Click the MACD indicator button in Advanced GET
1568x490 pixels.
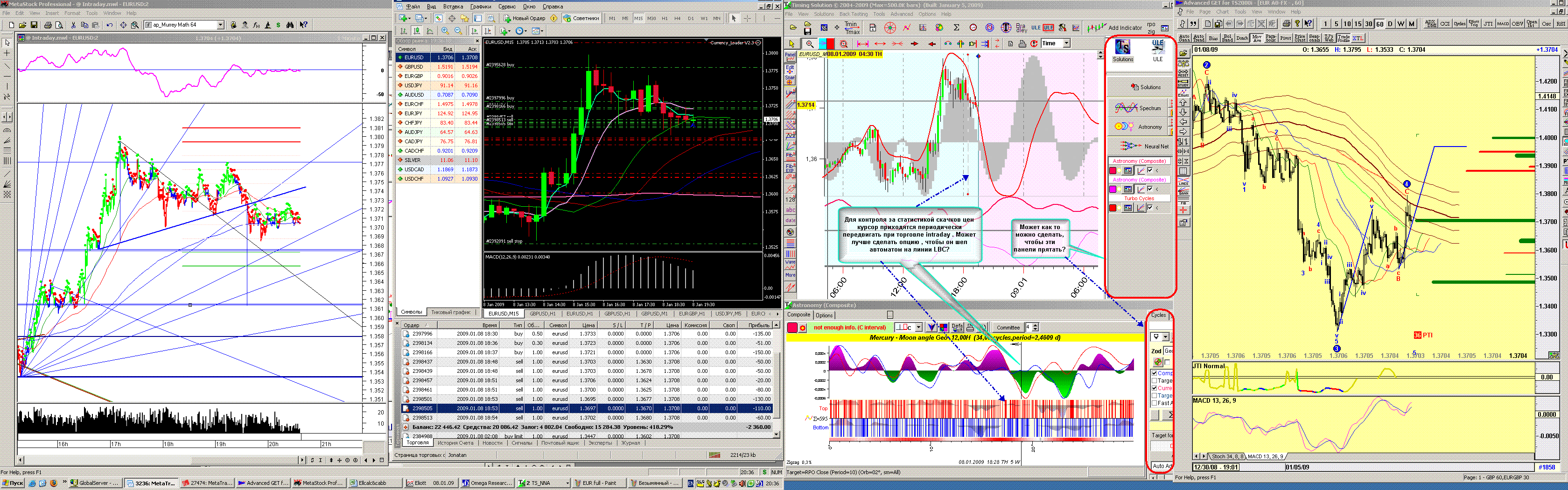tap(1503, 24)
